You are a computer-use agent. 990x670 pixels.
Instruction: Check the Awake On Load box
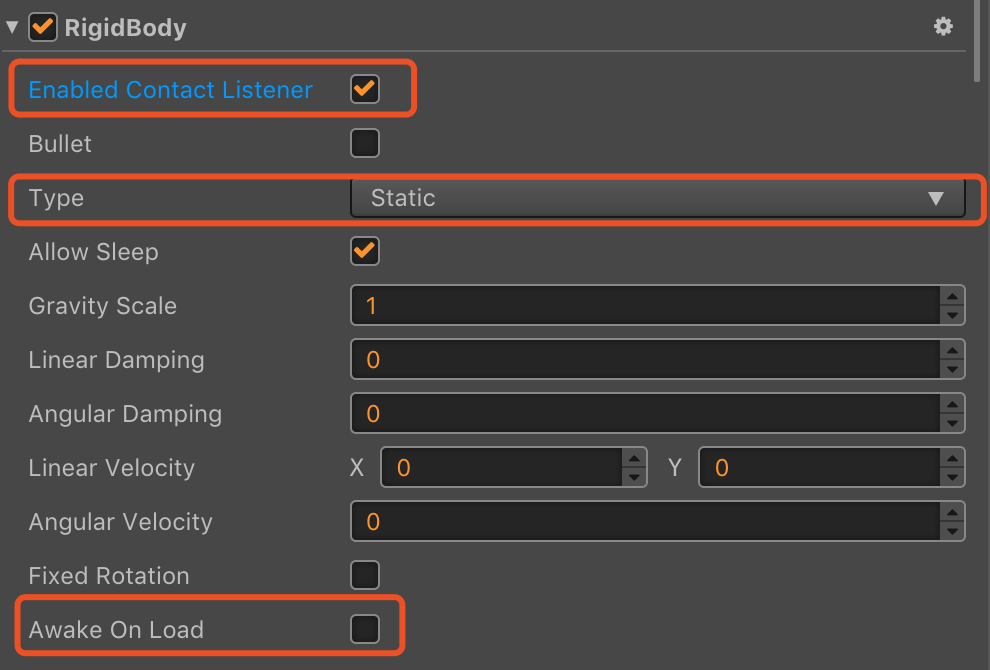point(365,629)
